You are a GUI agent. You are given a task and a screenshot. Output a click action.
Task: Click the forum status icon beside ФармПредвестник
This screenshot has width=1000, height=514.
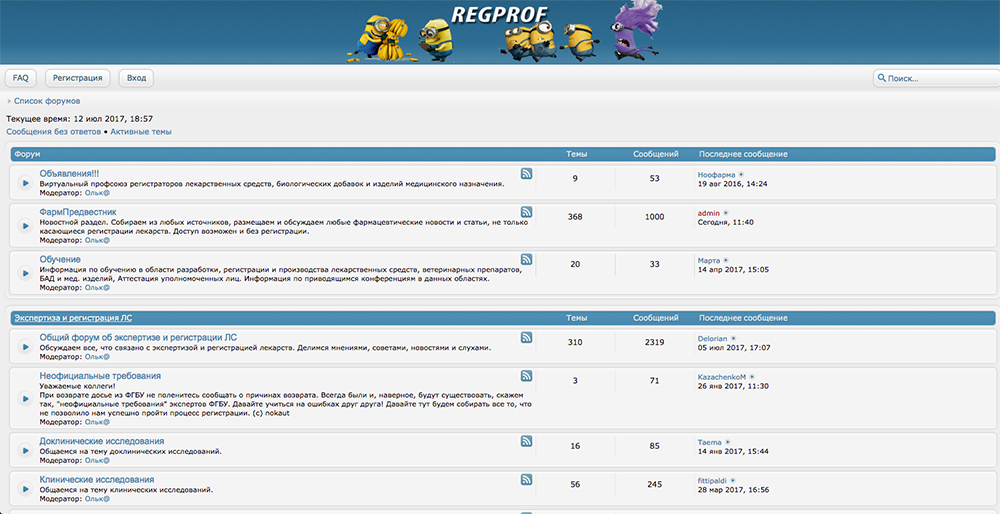(x=25, y=225)
